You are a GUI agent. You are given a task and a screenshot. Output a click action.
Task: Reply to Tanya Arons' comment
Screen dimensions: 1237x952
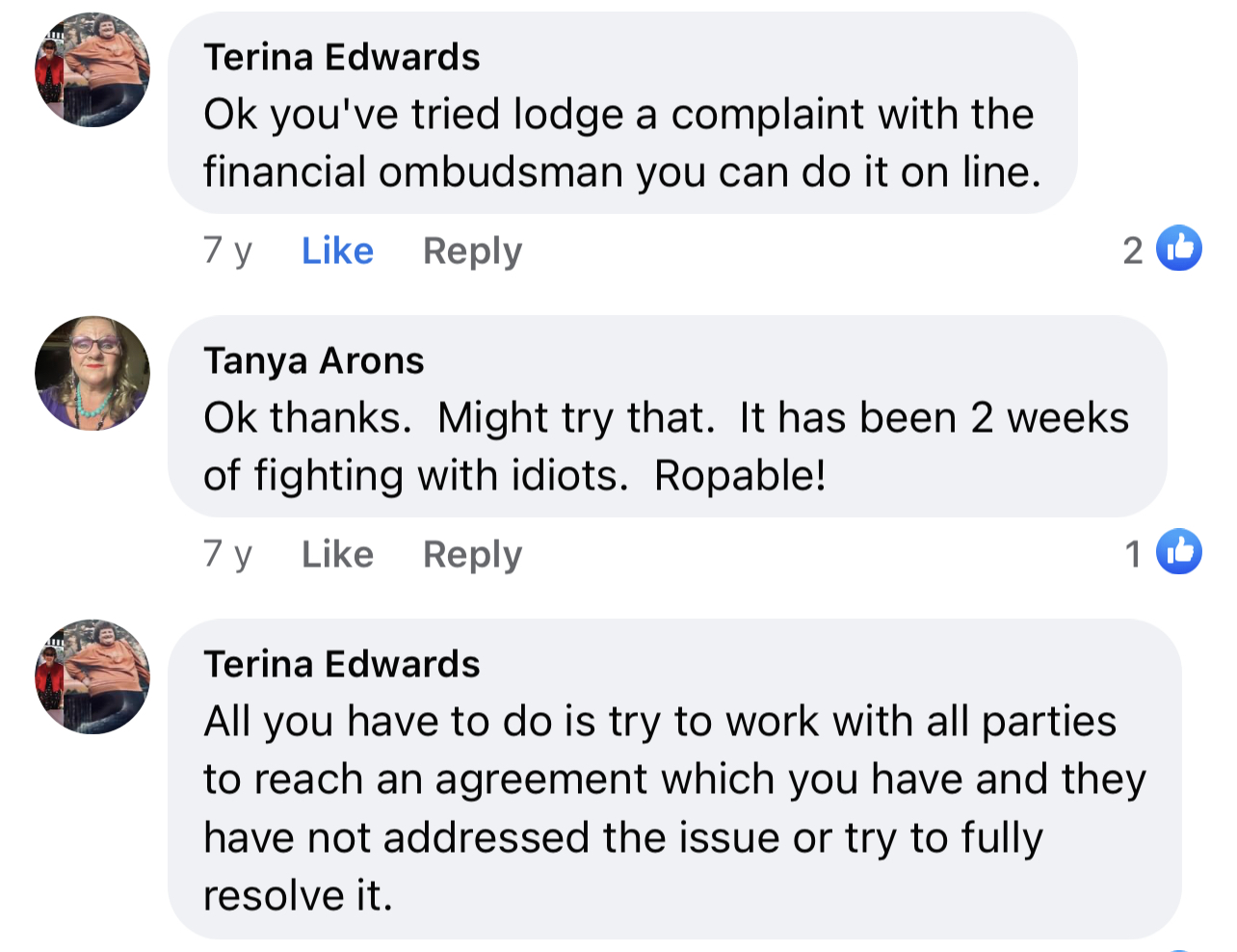point(472,554)
